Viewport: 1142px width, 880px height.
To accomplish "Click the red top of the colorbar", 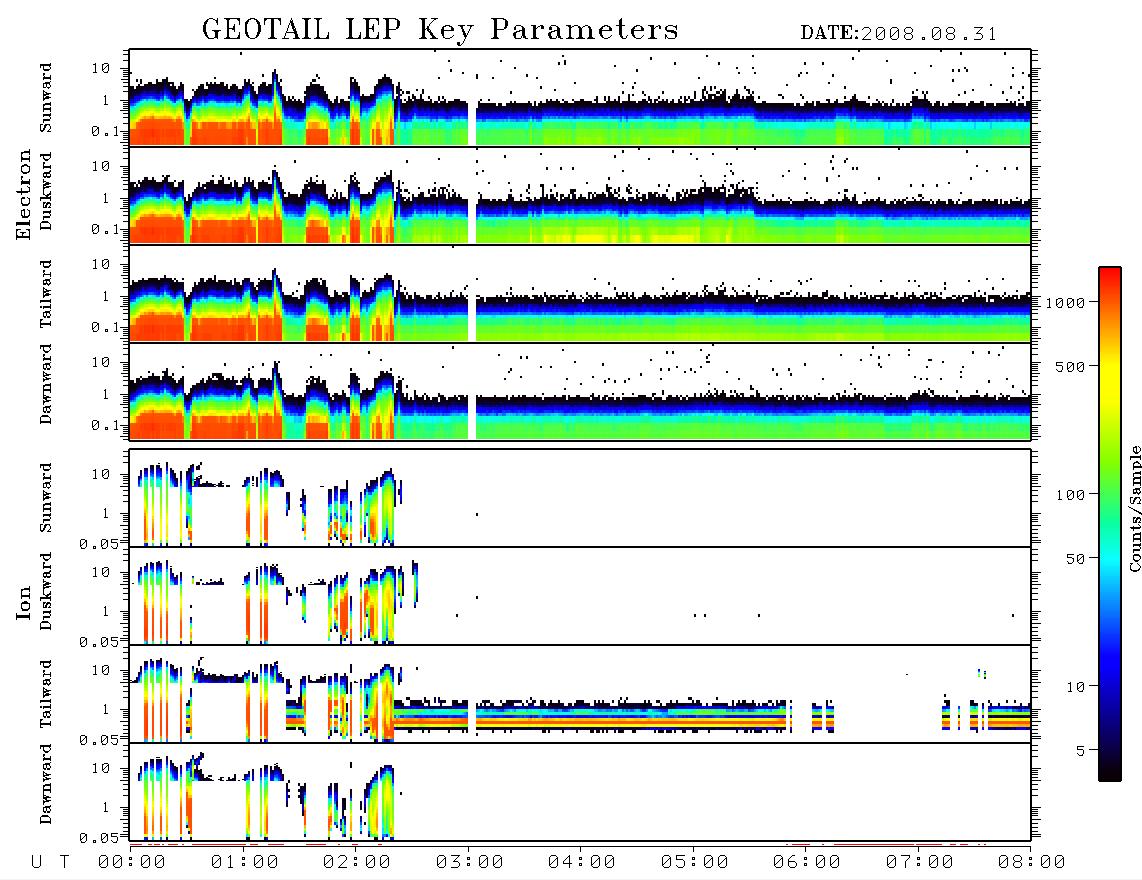I will [1110, 277].
